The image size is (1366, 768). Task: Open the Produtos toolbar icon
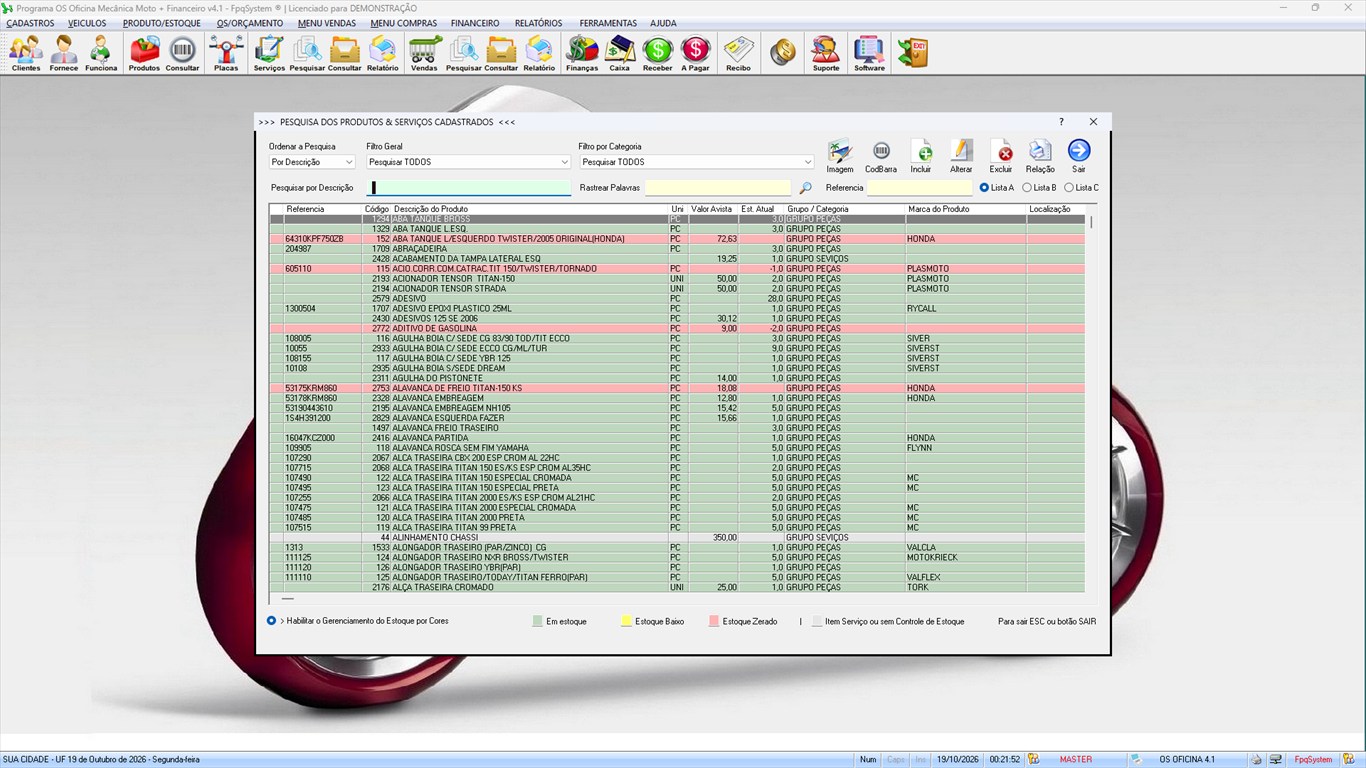[x=144, y=53]
